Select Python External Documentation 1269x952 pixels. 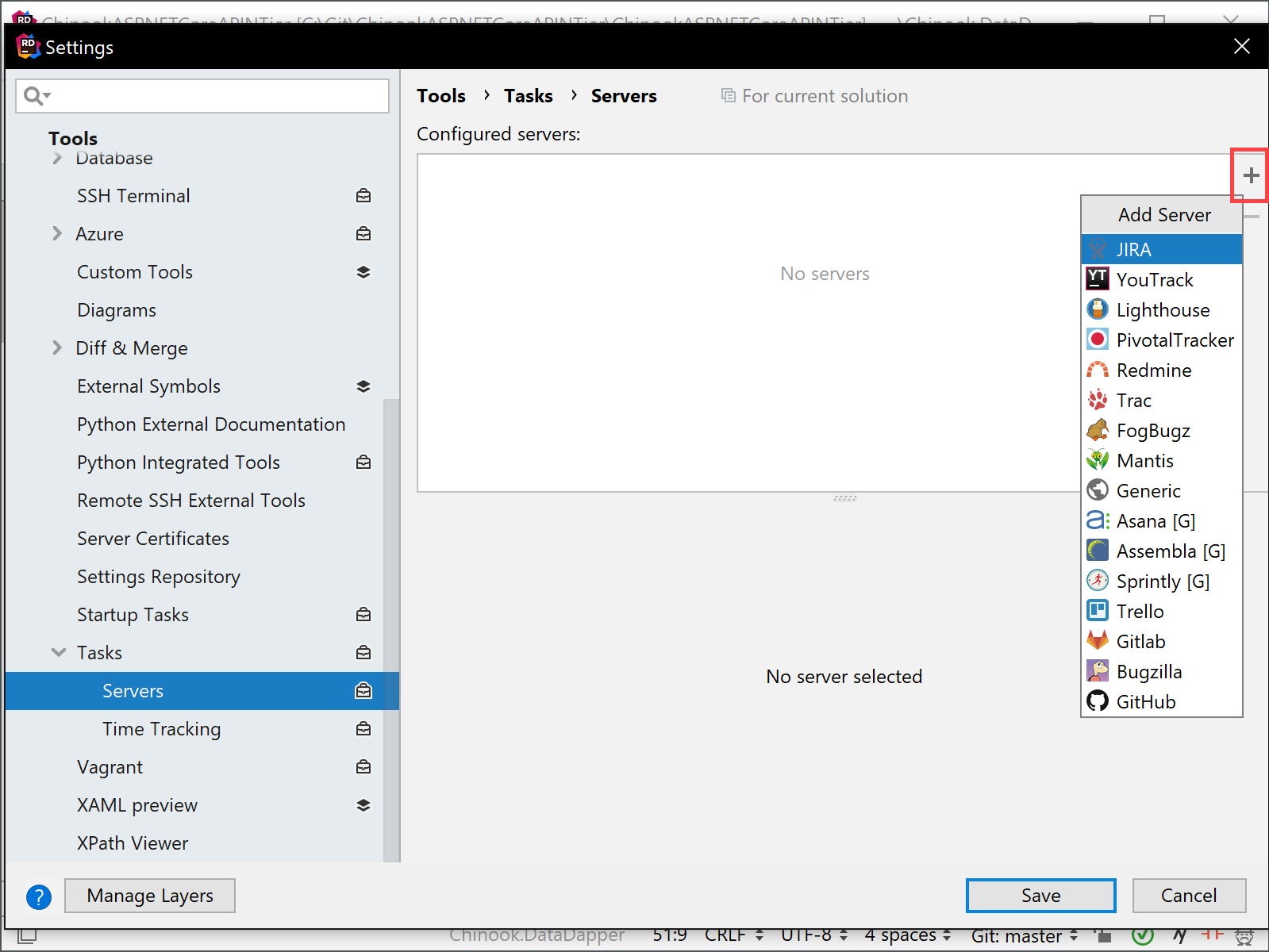click(x=211, y=424)
